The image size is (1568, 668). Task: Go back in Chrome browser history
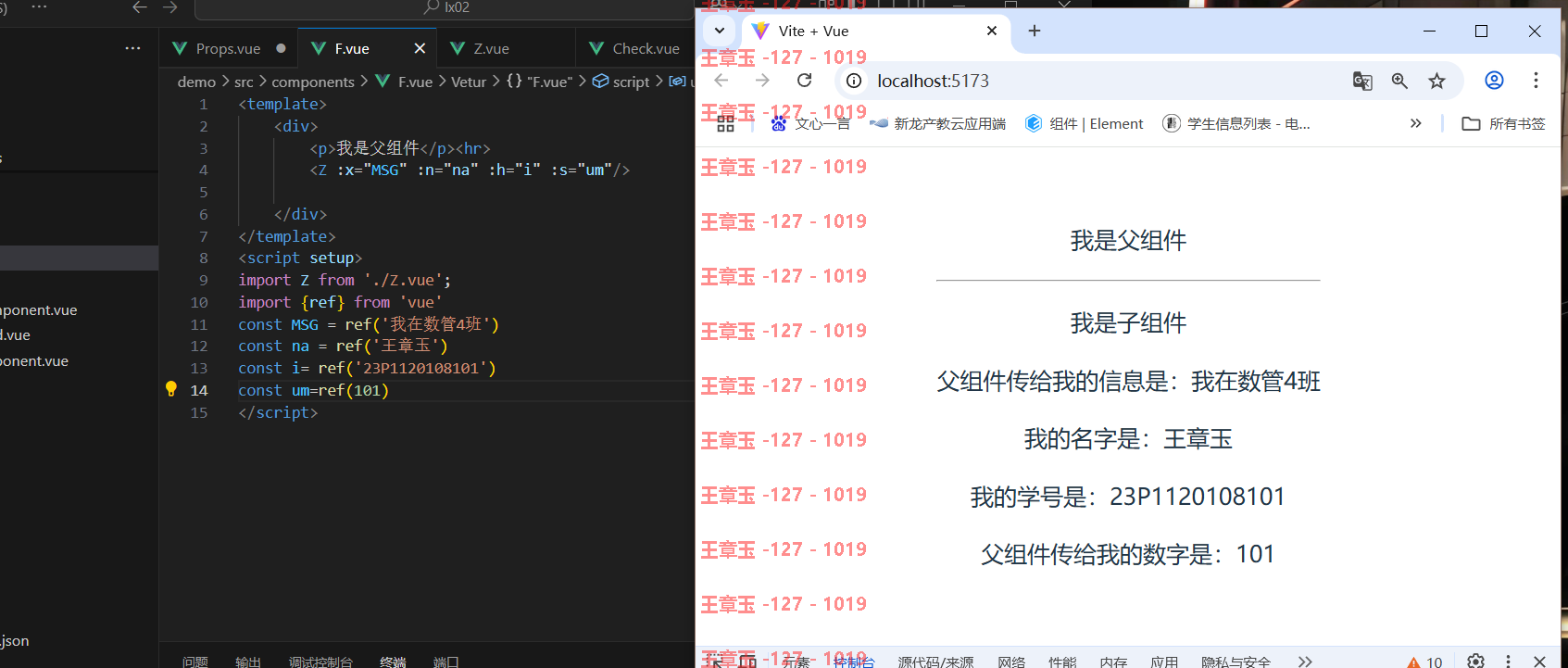point(721,81)
